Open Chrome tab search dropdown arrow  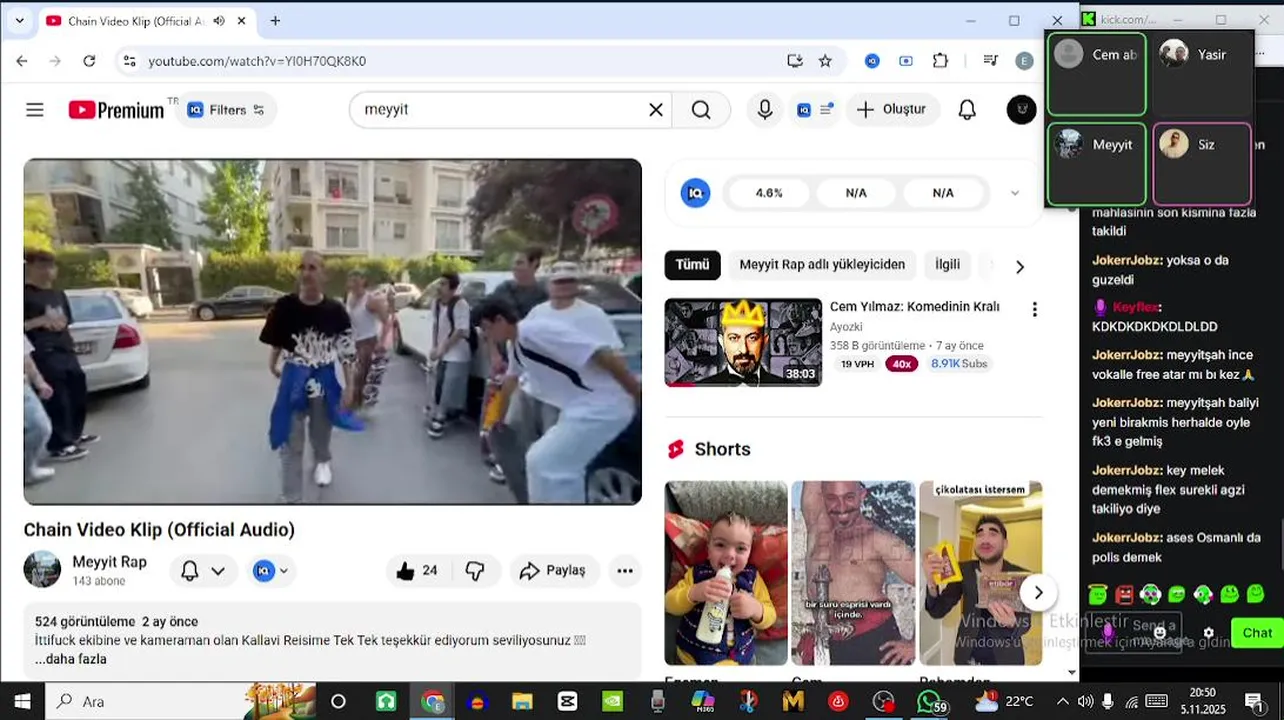[19, 21]
